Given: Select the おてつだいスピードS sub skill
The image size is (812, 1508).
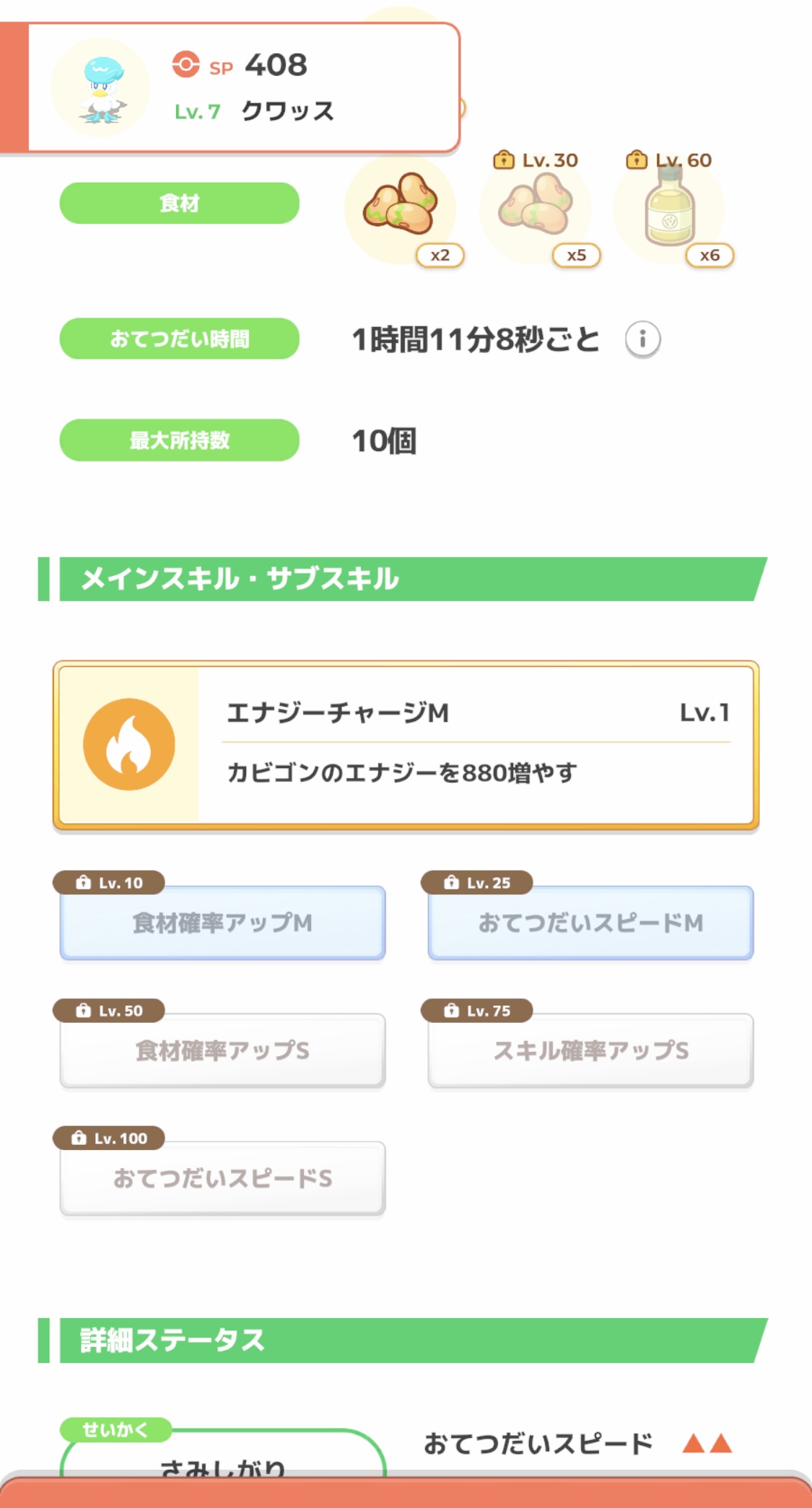Looking at the screenshot, I should click(222, 1178).
